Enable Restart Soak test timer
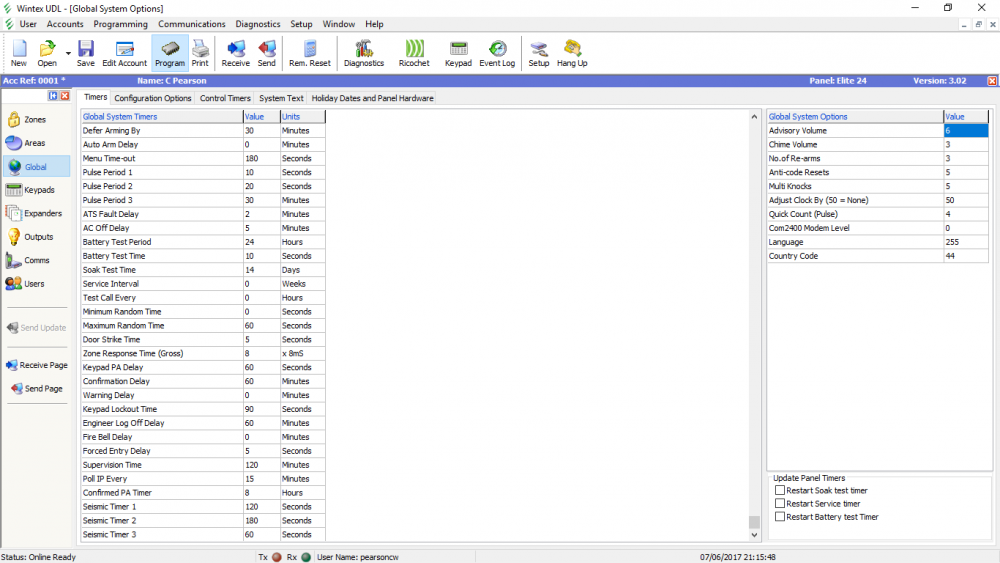 [x=780, y=491]
